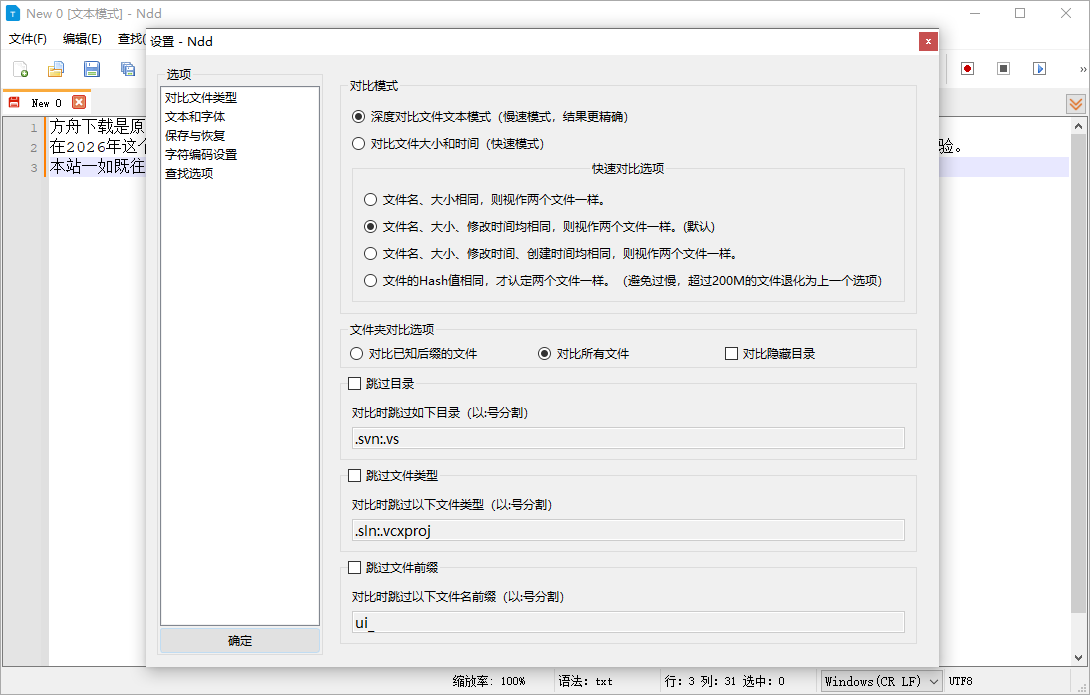Click the .svn:.vs skip directories input field
Viewport: 1090px width, 695px height.
pyautogui.click(x=628, y=437)
